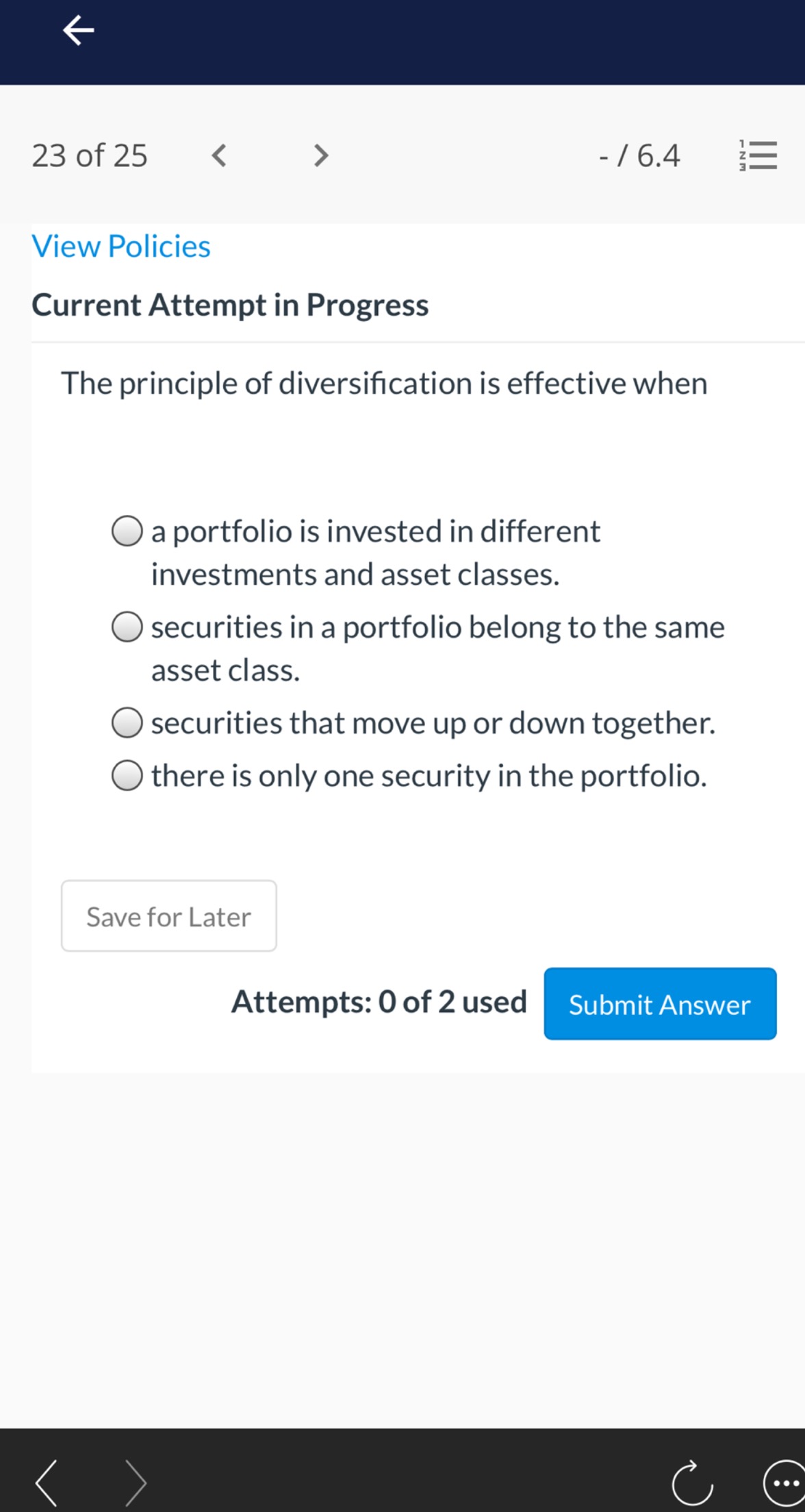Screen dimensions: 805x1512
Task: Select the answer about securities in the same asset class
Action: (x=127, y=627)
